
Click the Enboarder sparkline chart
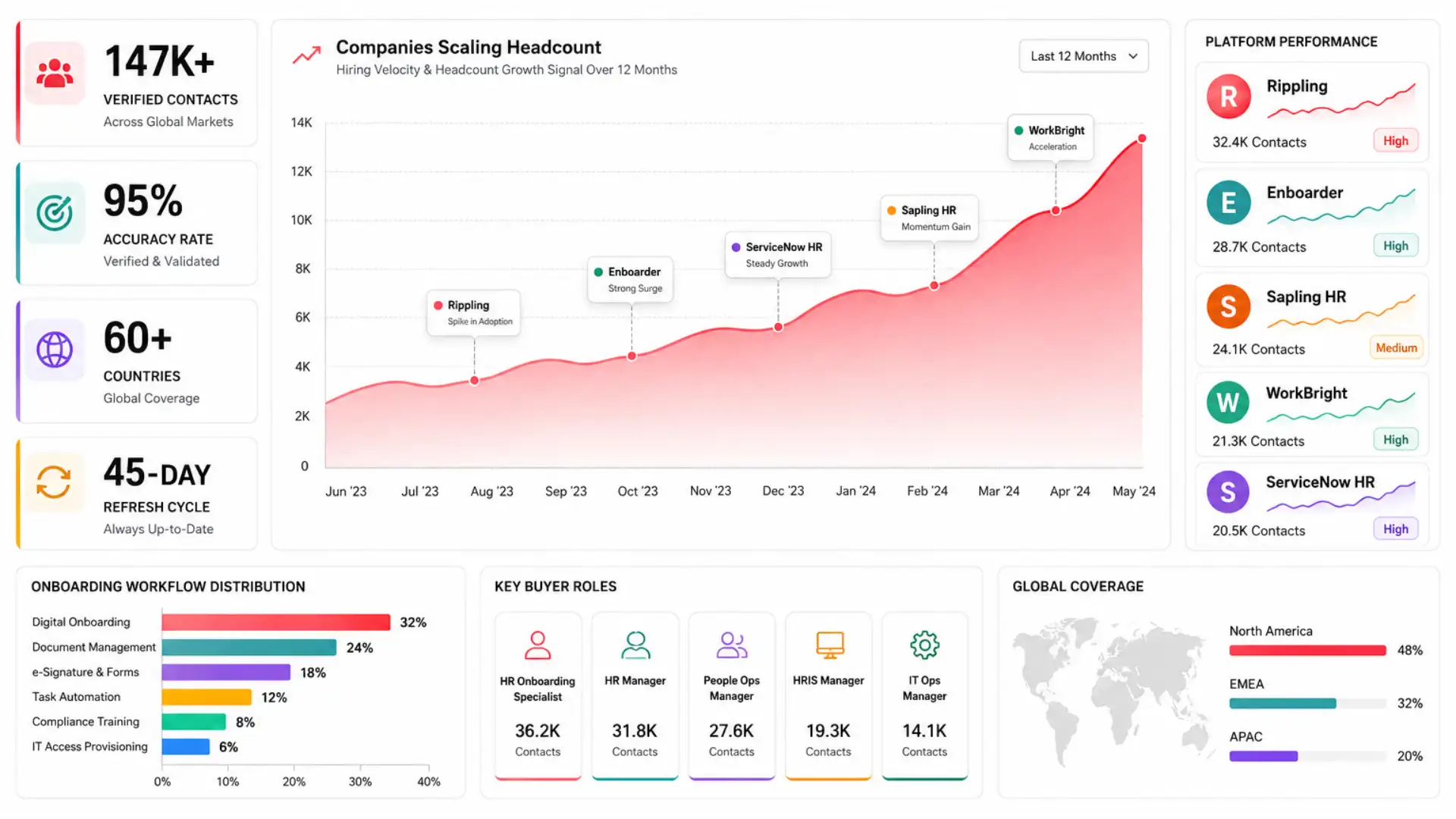pyautogui.click(x=1341, y=206)
